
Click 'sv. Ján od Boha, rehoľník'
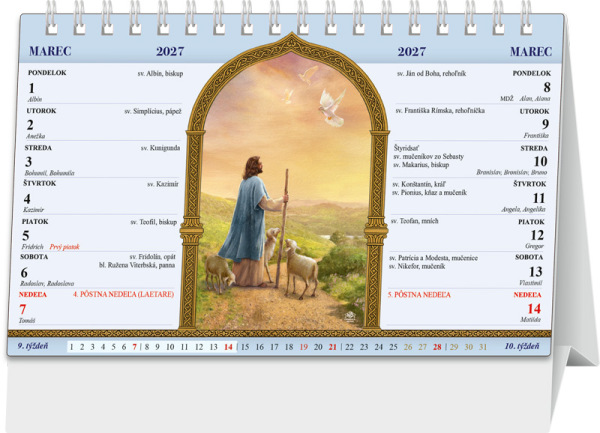[x=432, y=73]
